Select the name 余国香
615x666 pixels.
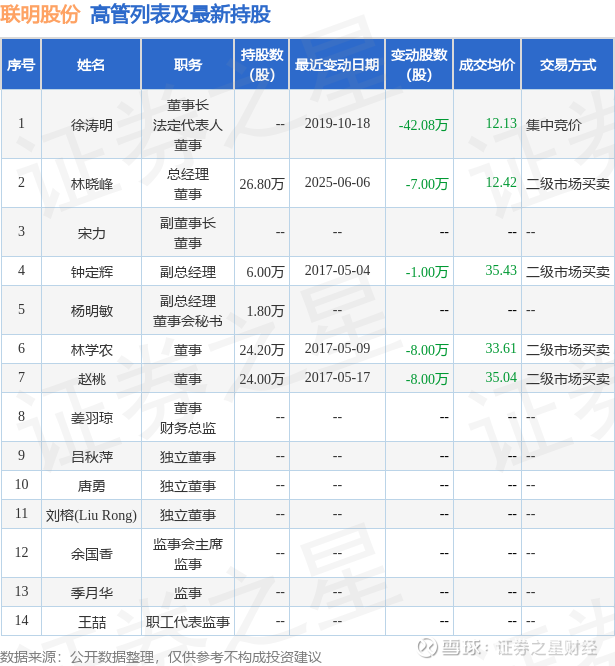(92, 553)
